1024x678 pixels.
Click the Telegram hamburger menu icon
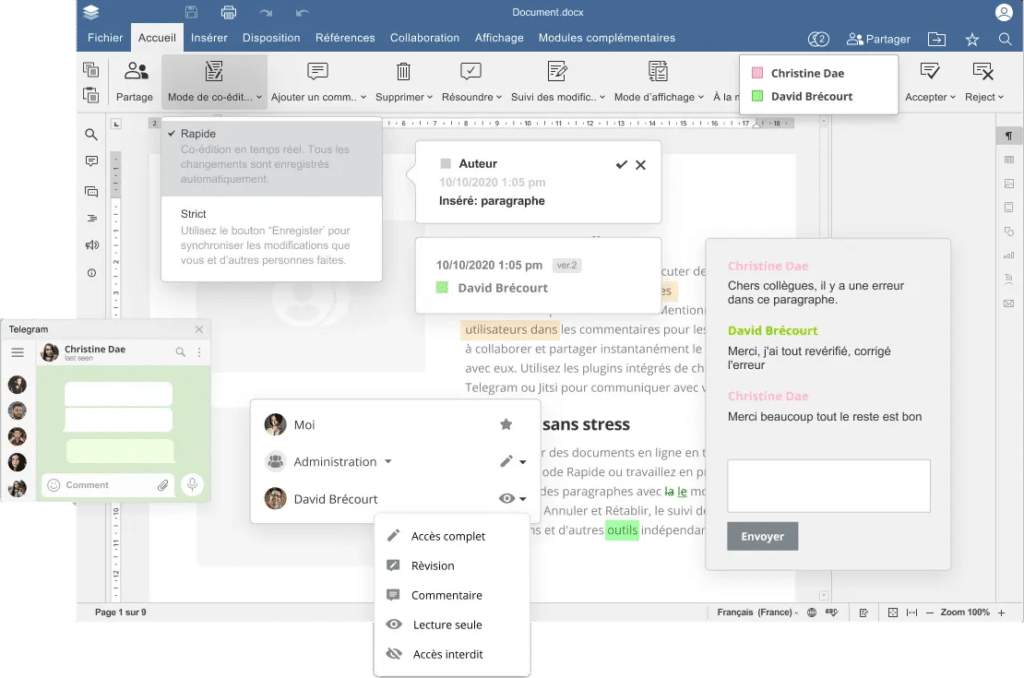point(18,353)
